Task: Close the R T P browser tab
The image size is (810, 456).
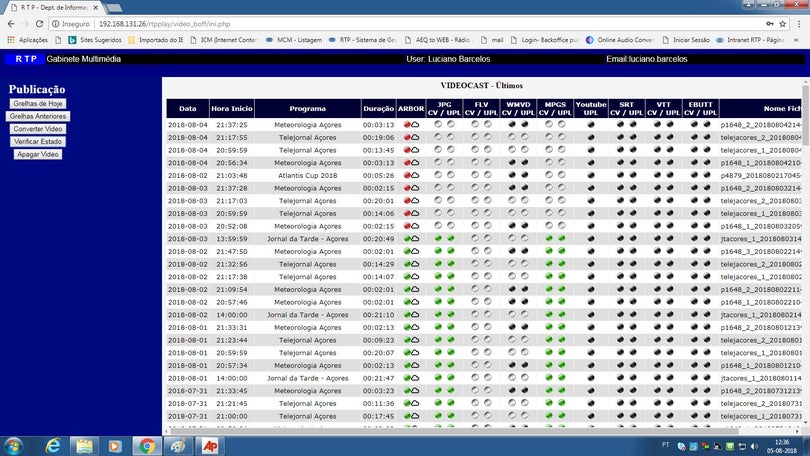Action: coord(96,8)
